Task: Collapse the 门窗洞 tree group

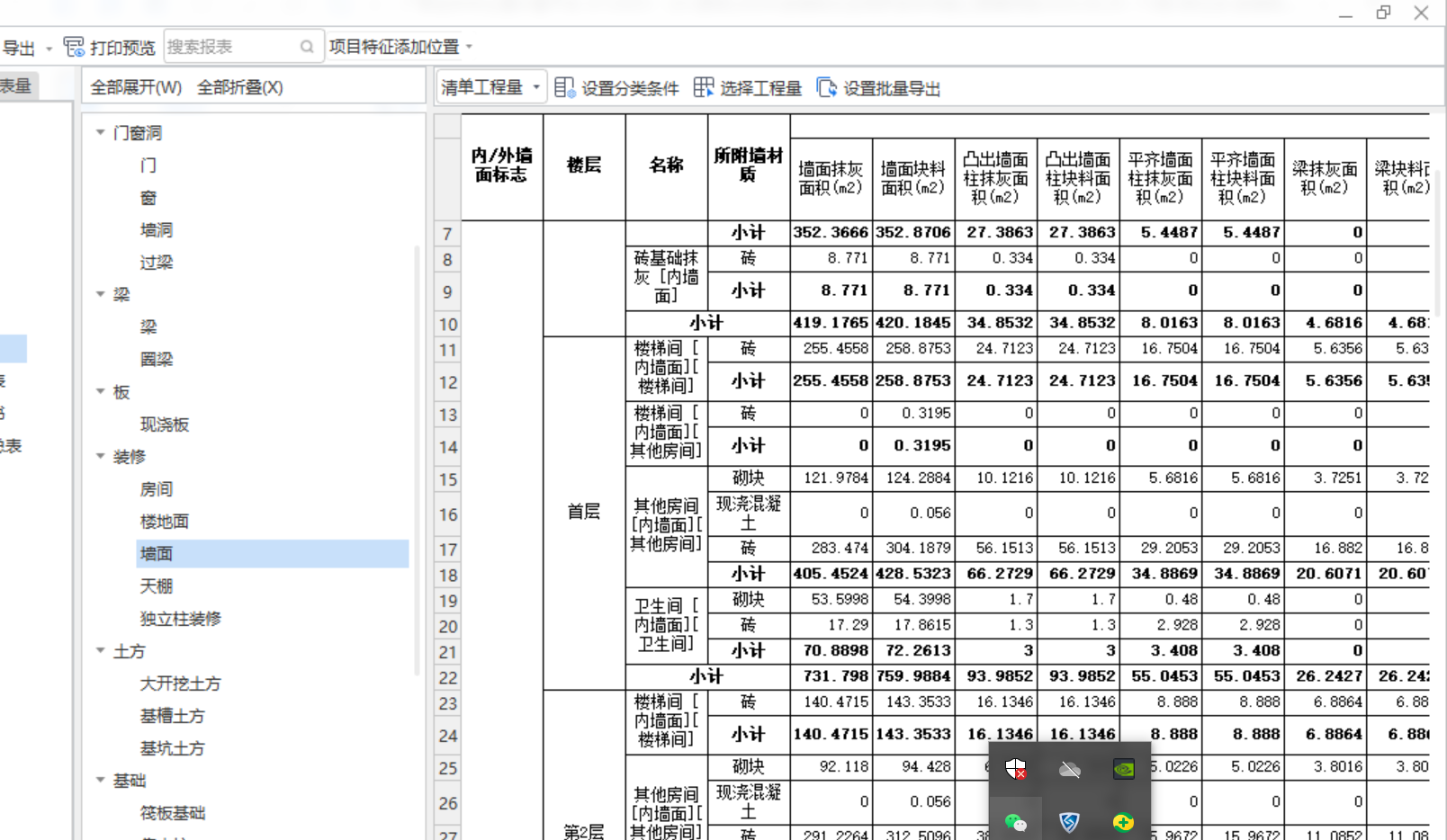Action: click(101, 132)
